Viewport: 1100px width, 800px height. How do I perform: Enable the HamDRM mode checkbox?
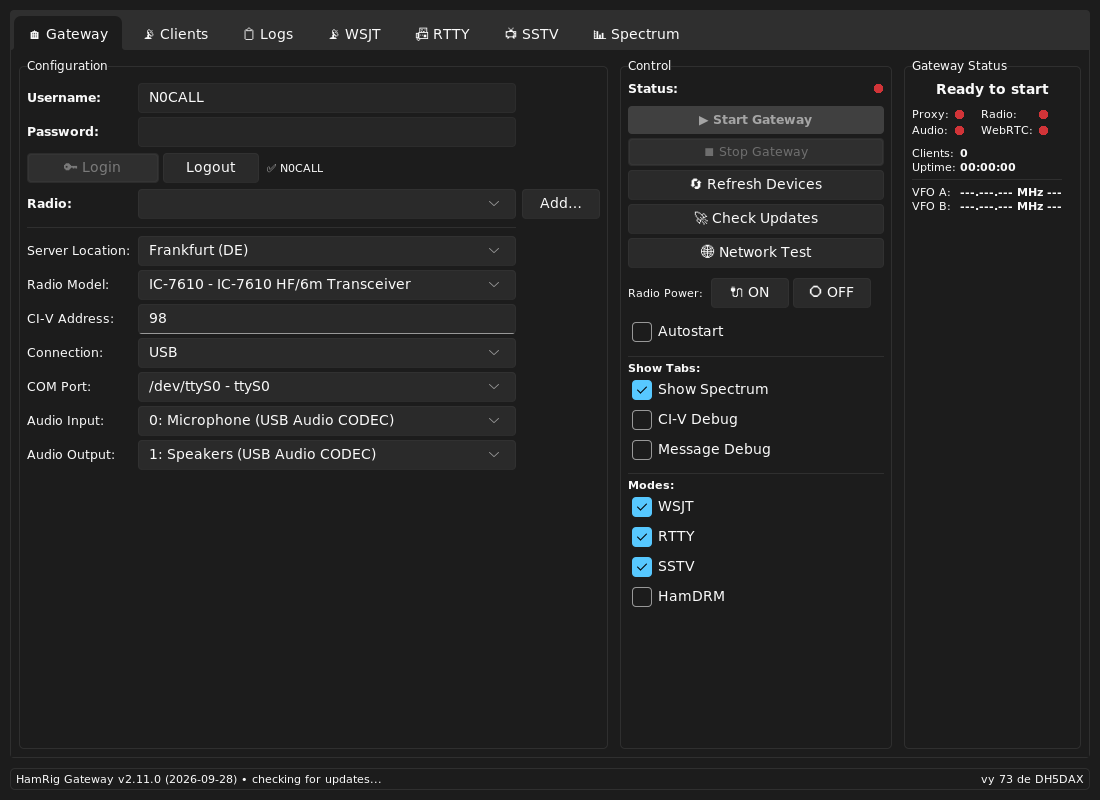click(642, 596)
